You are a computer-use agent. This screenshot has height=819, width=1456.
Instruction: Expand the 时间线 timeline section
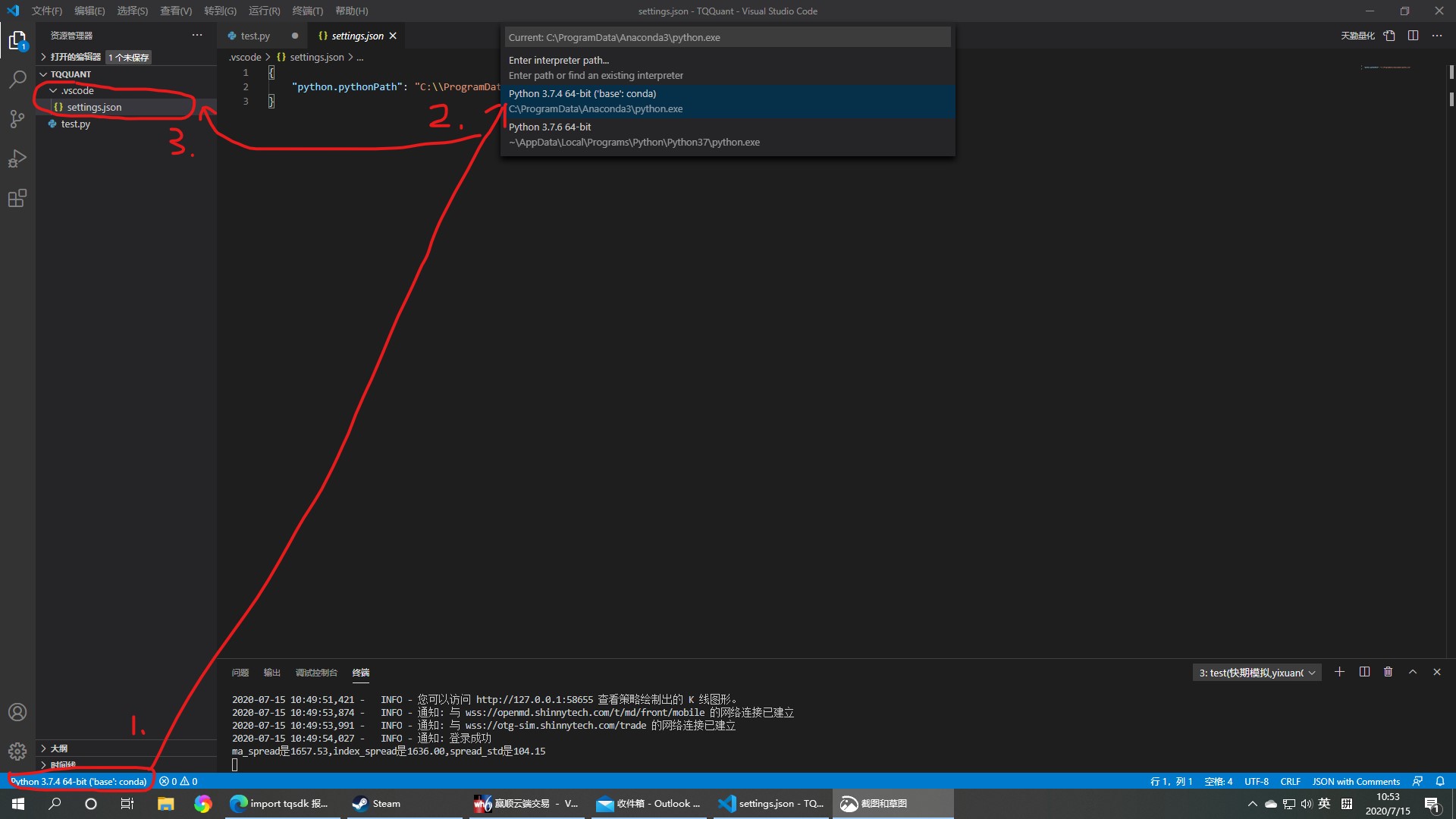(x=126, y=764)
